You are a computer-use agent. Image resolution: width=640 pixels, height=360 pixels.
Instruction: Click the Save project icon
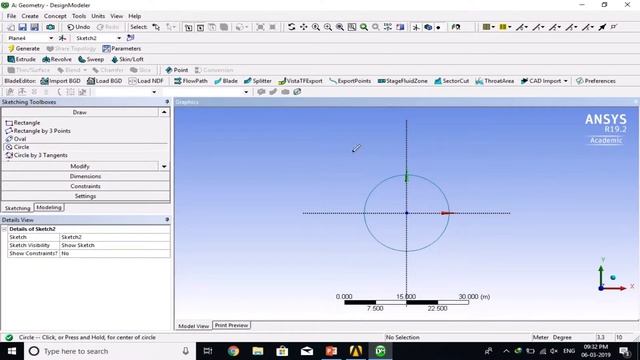pyautogui.click(x=22, y=27)
